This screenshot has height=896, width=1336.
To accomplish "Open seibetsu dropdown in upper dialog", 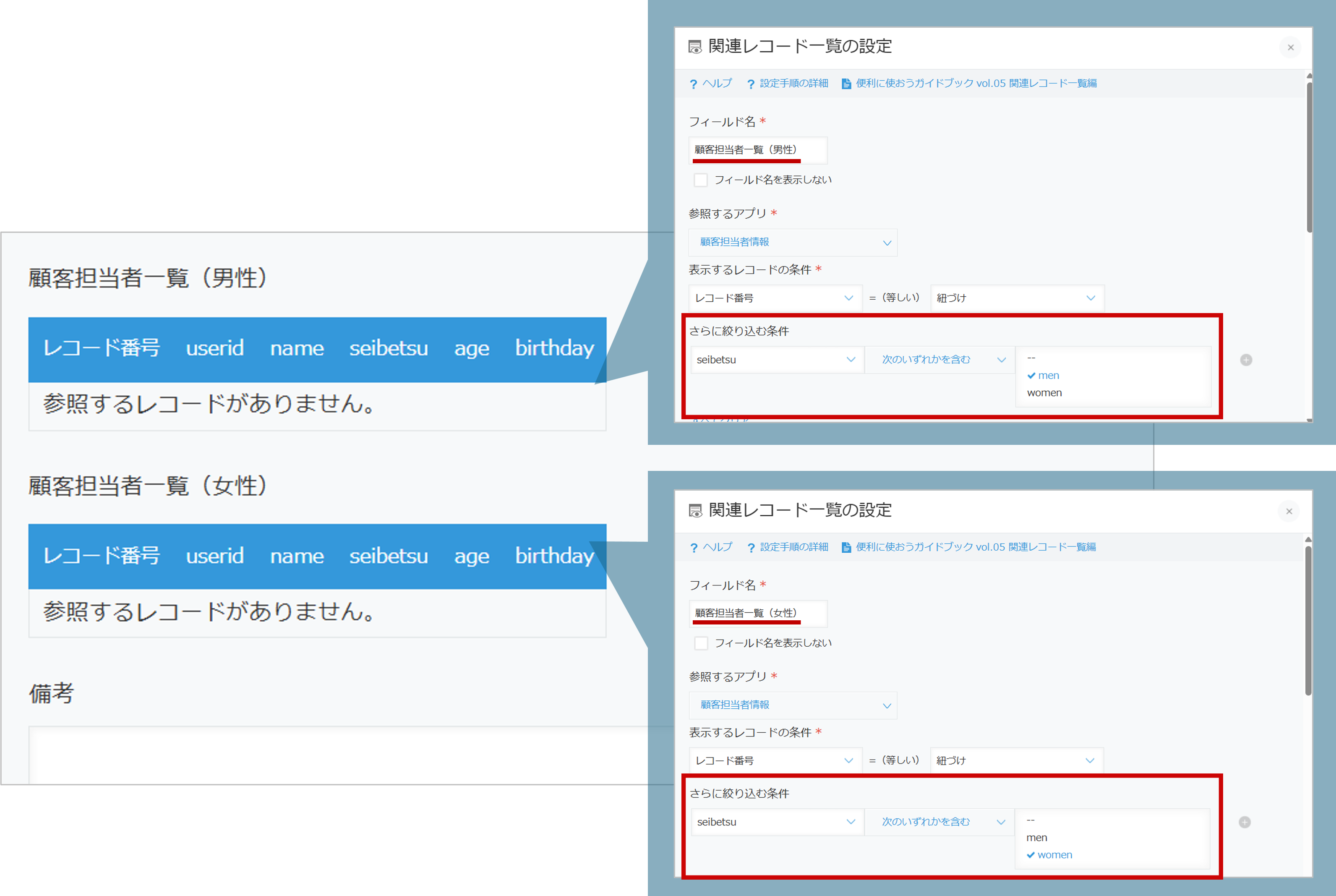I will point(777,360).
